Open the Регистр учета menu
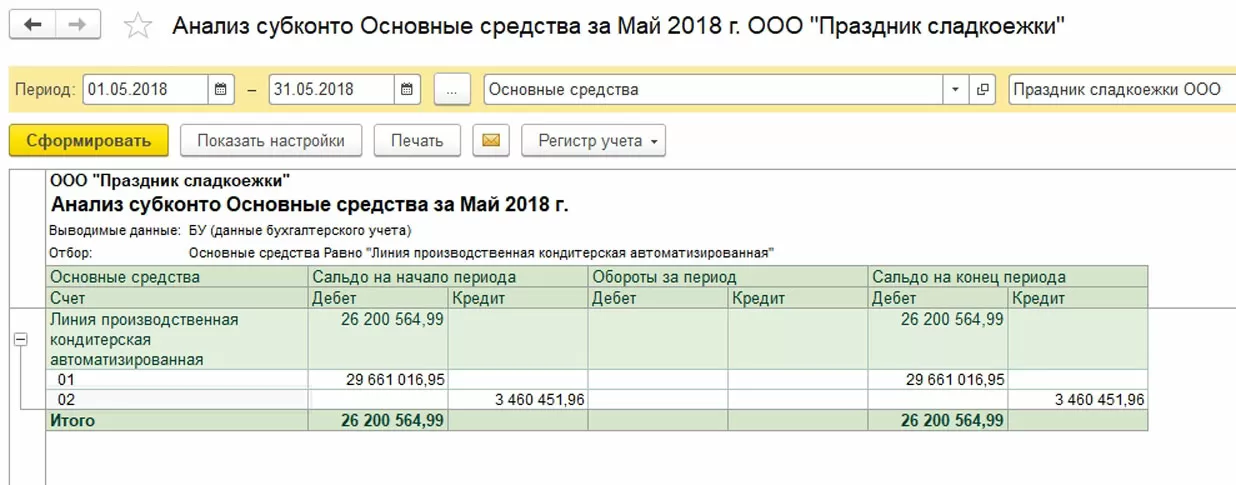This screenshot has height=485, width=1236. (593, 141)
